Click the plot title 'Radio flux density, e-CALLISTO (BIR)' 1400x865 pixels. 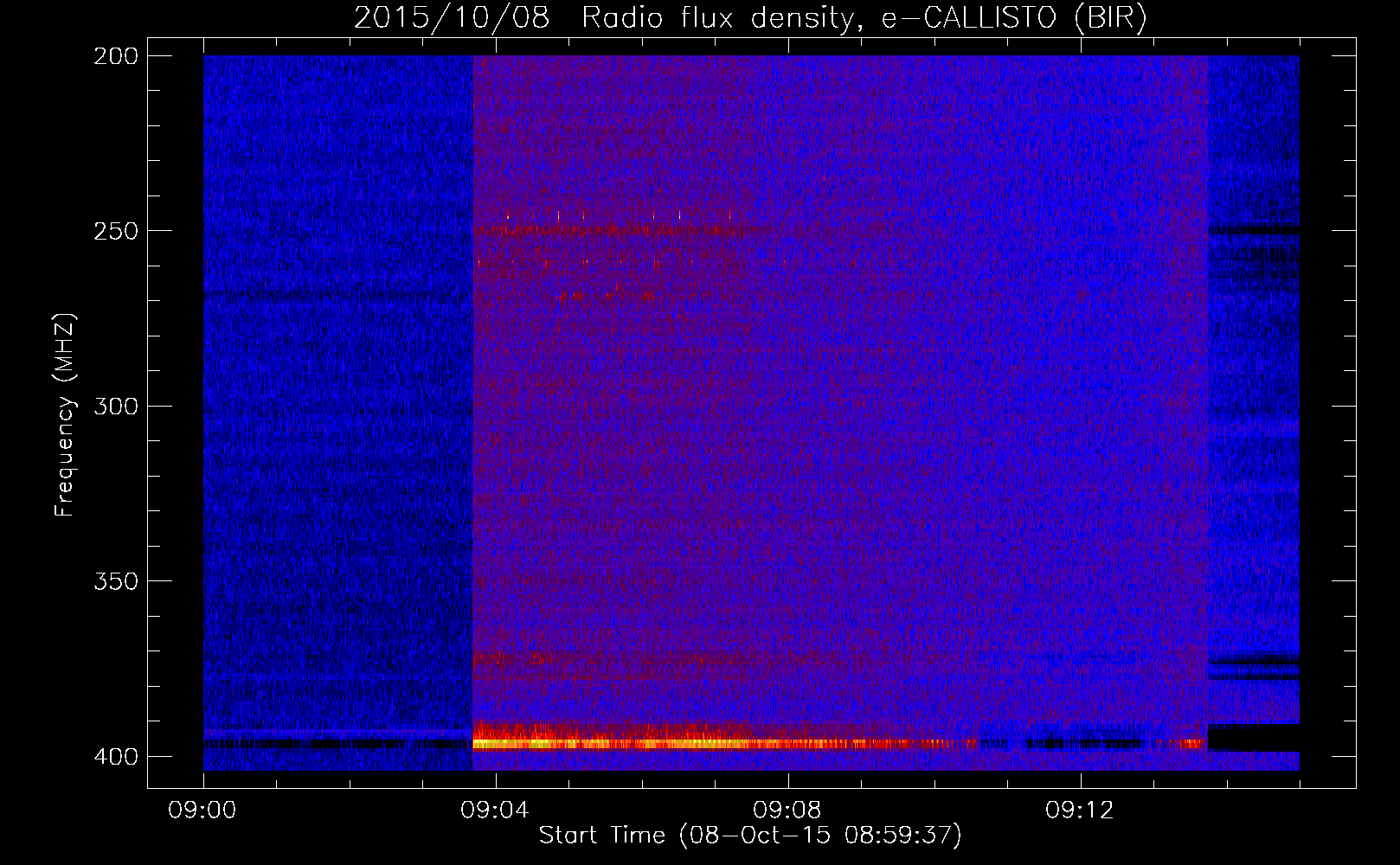[864, 17]
